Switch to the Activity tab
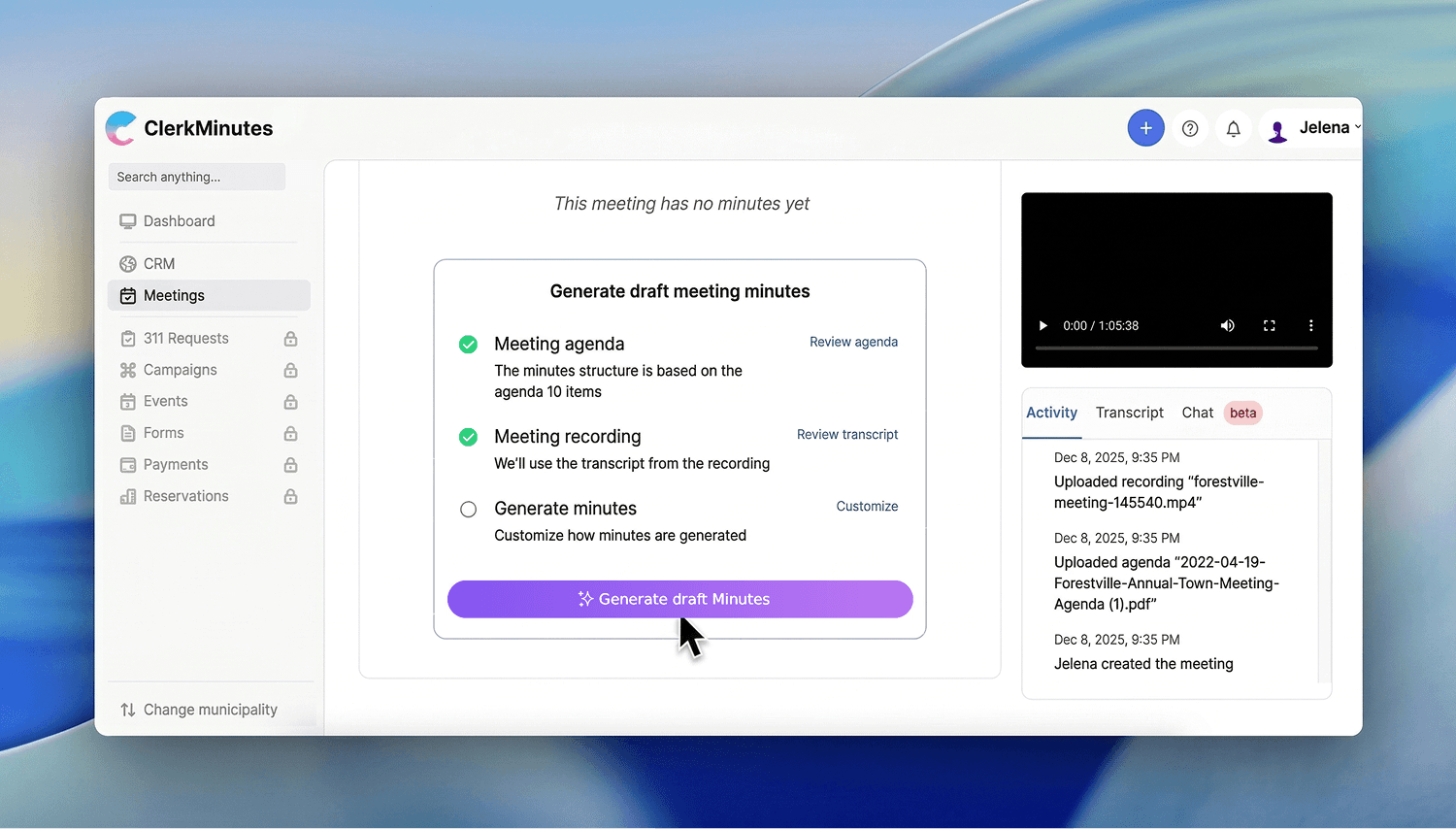This screenshot has width=1456, height=829. click(x=1051, y=413)
